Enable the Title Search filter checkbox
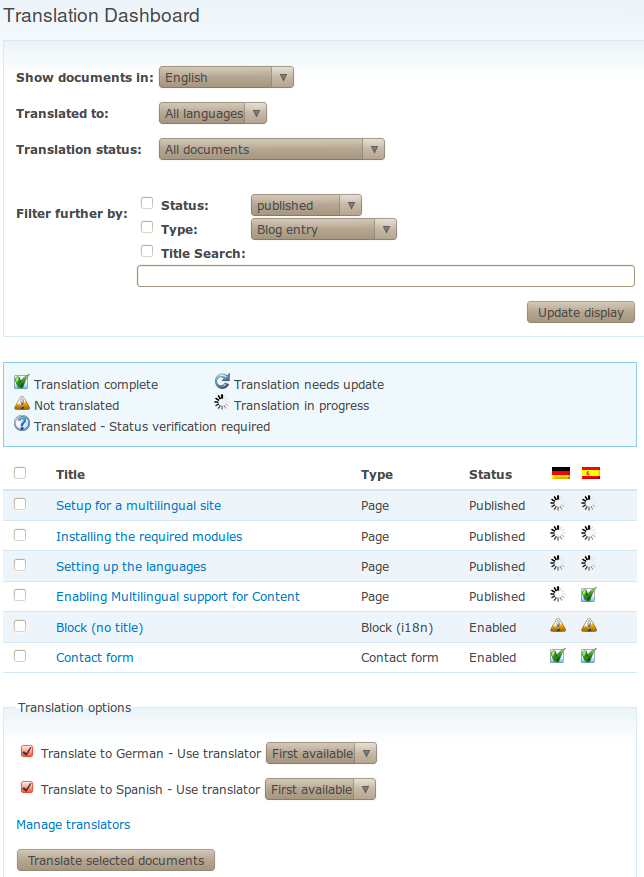 (x=147, y=251)
